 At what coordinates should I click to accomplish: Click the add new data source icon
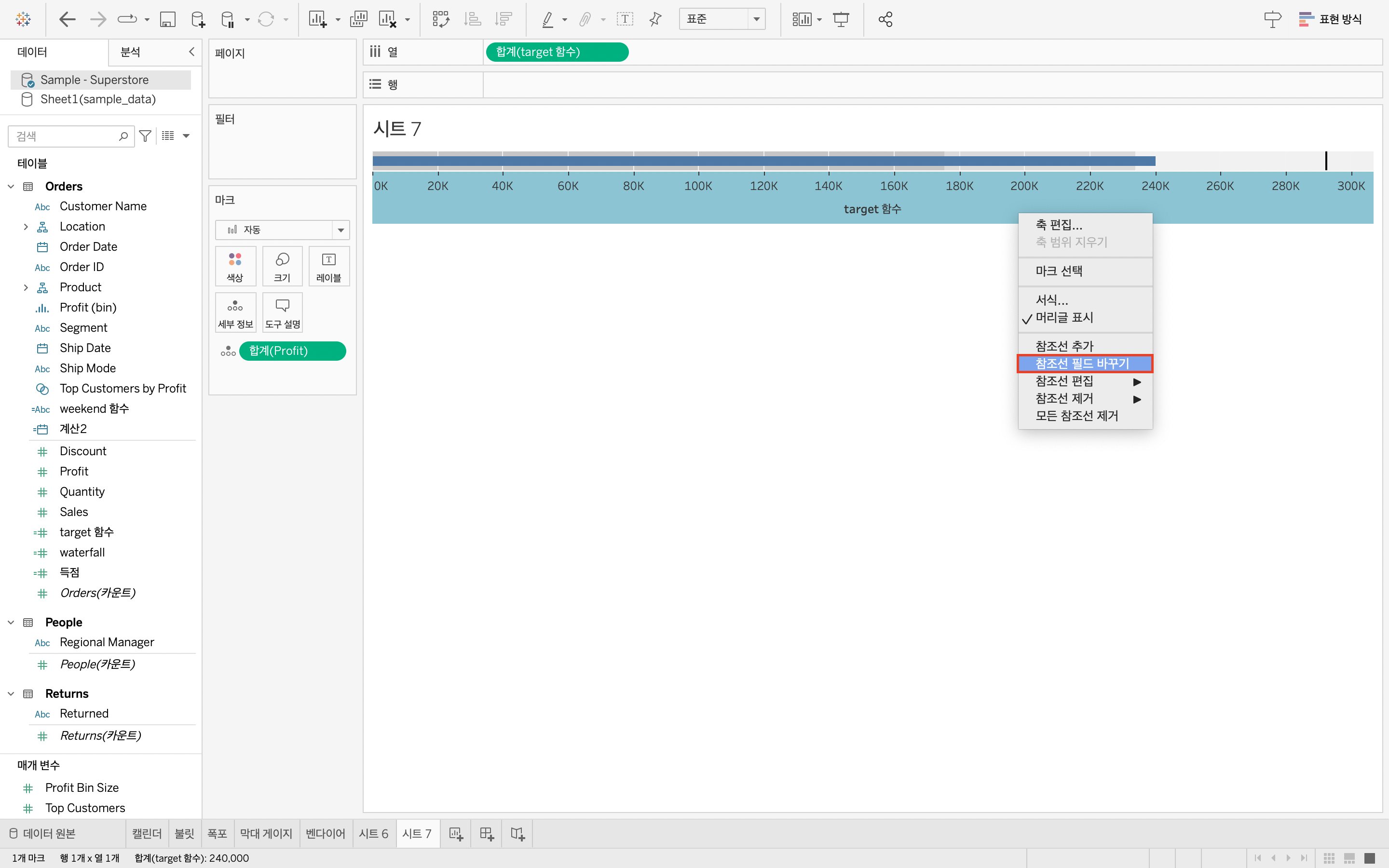197,19
